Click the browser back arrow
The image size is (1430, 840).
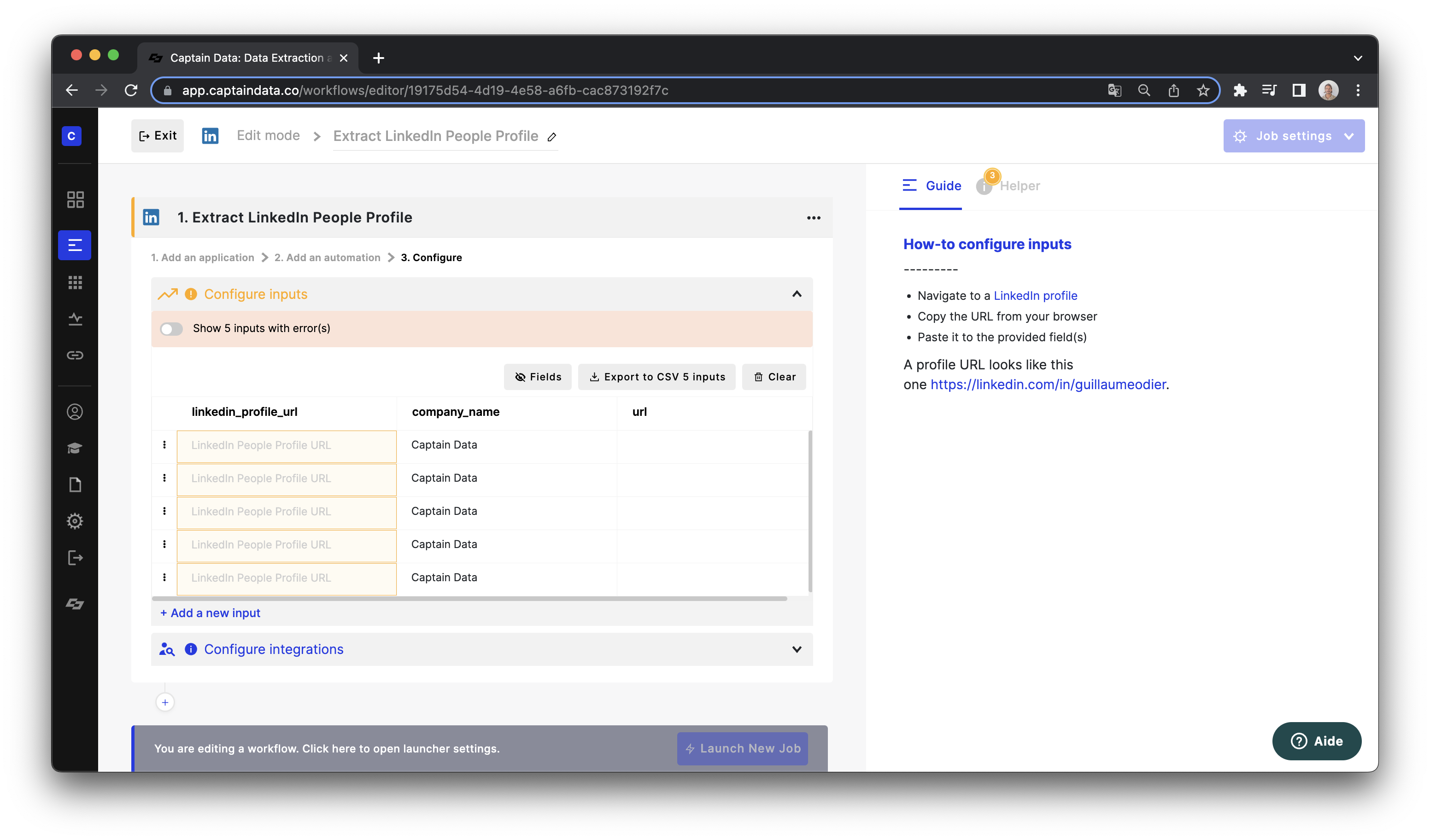[x=72, y=90]
